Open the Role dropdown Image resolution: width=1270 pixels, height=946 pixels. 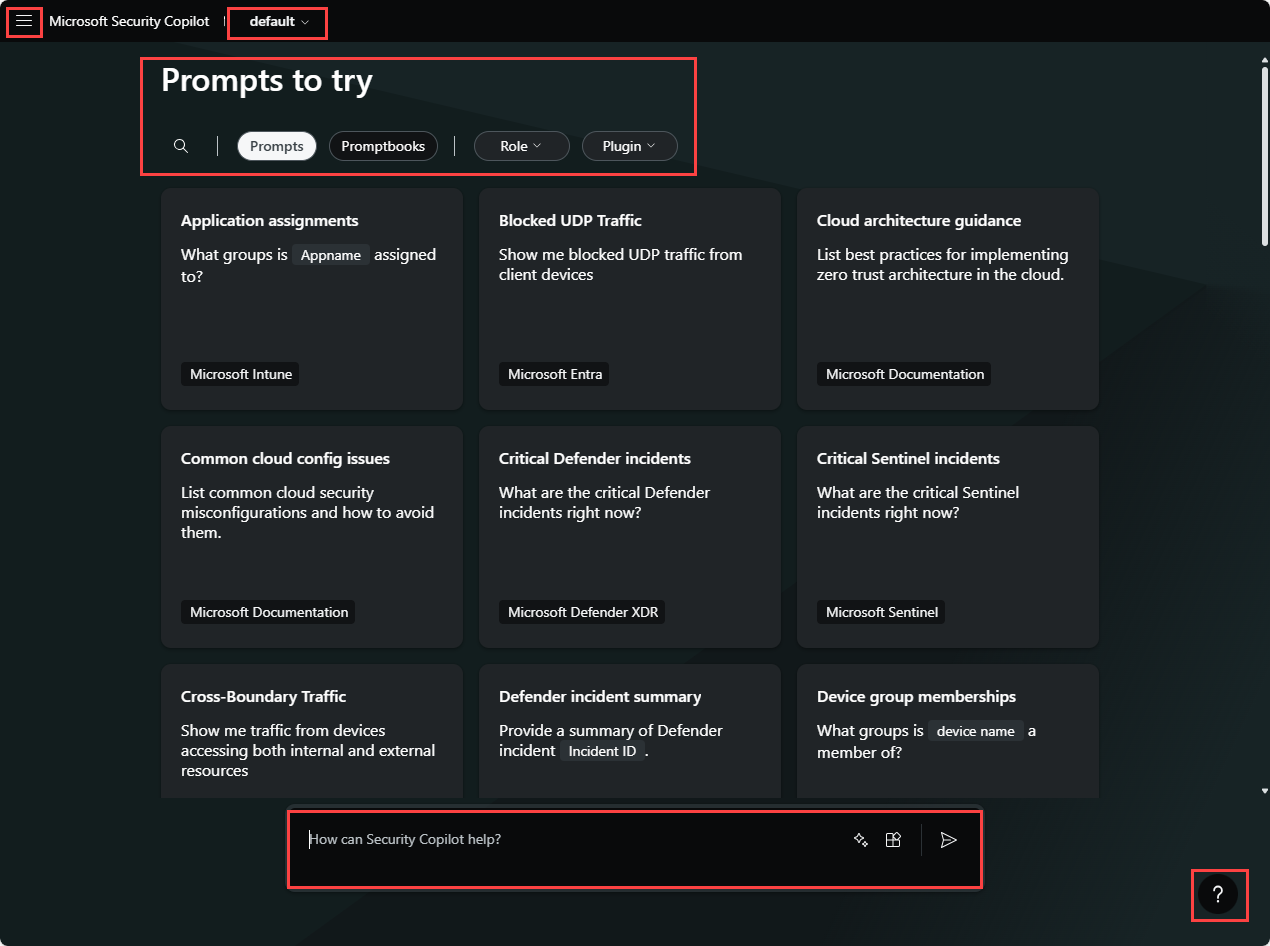tap(521, 145)
